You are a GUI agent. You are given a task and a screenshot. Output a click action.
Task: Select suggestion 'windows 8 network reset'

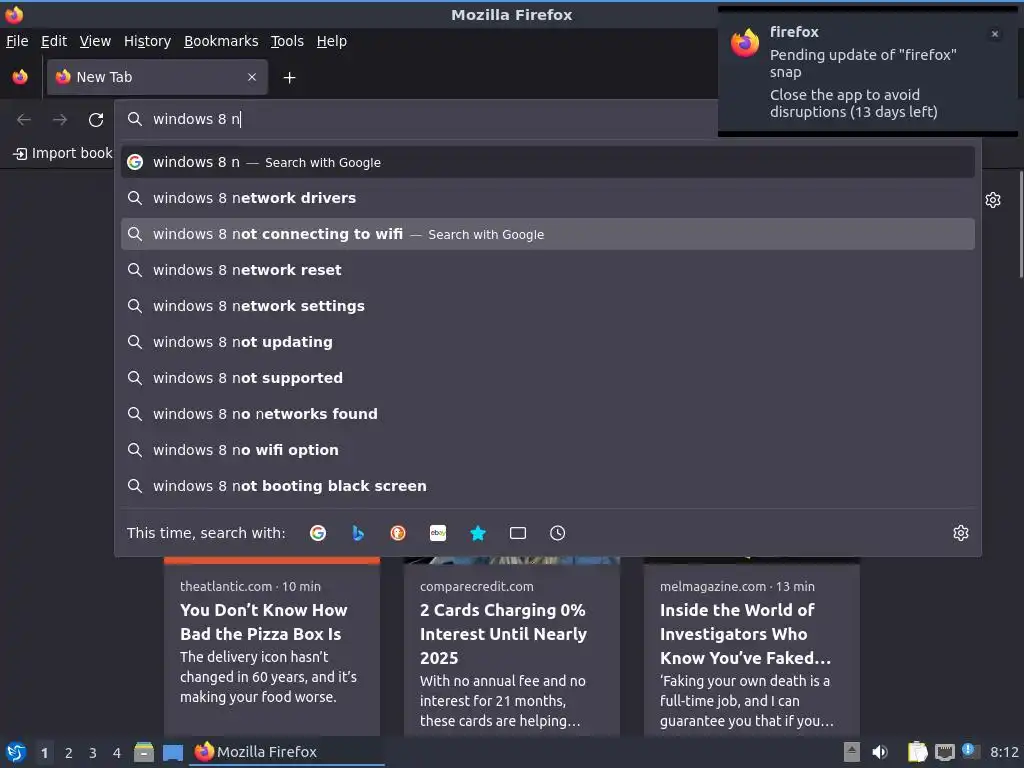(x=547, y=270)
